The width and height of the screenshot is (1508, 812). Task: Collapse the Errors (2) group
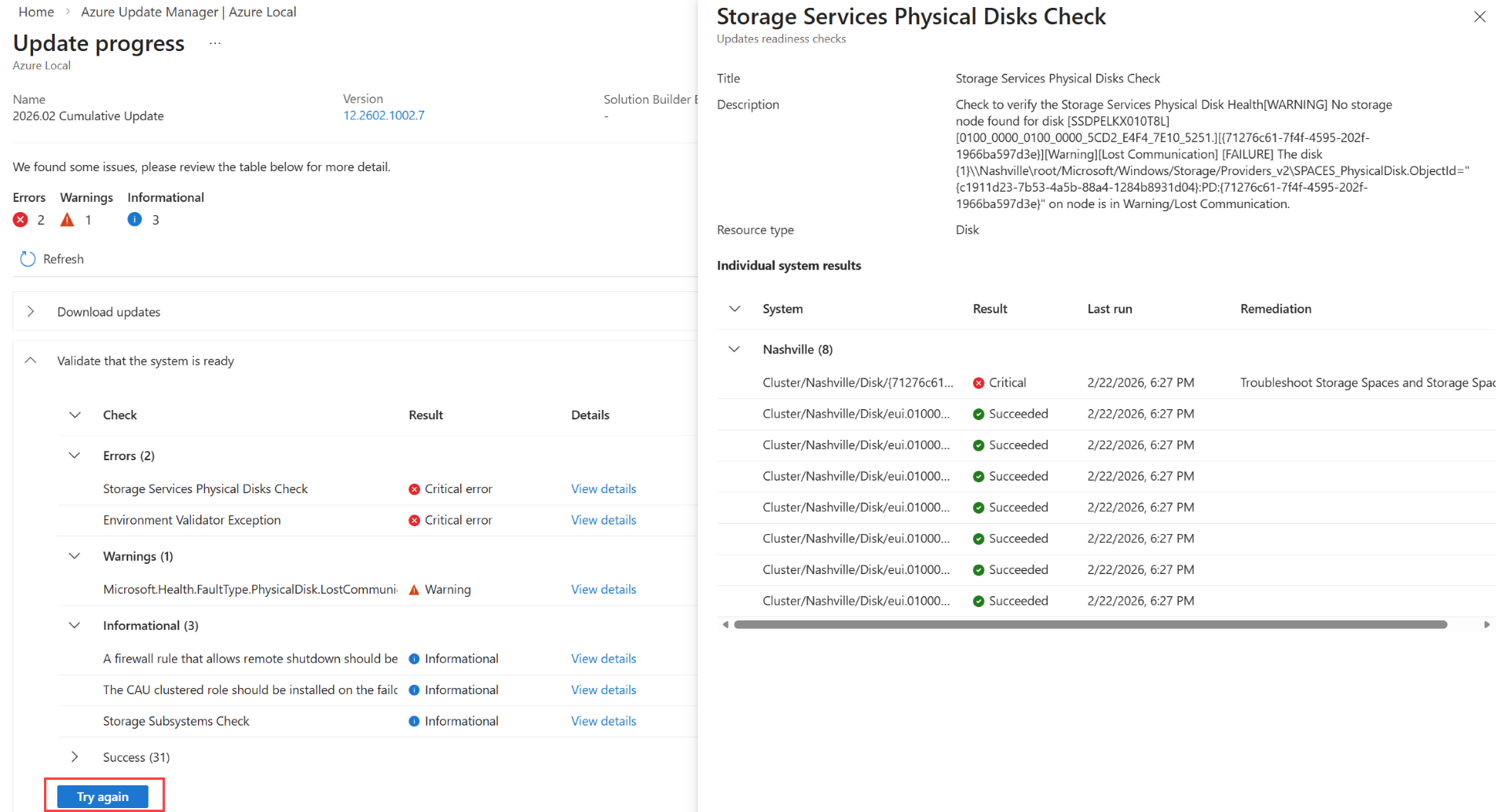coord(75,455)
